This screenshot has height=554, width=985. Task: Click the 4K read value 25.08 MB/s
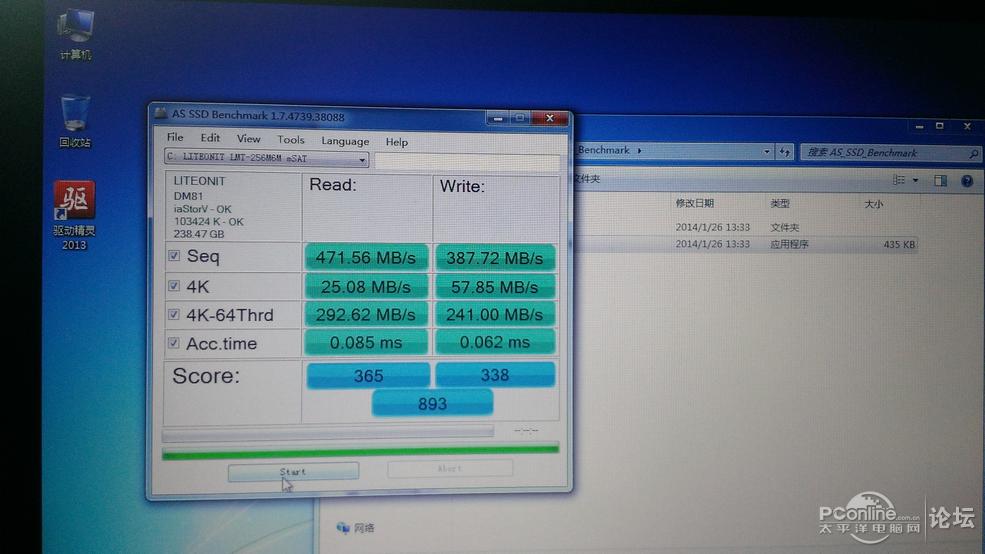tap(366, 286)
